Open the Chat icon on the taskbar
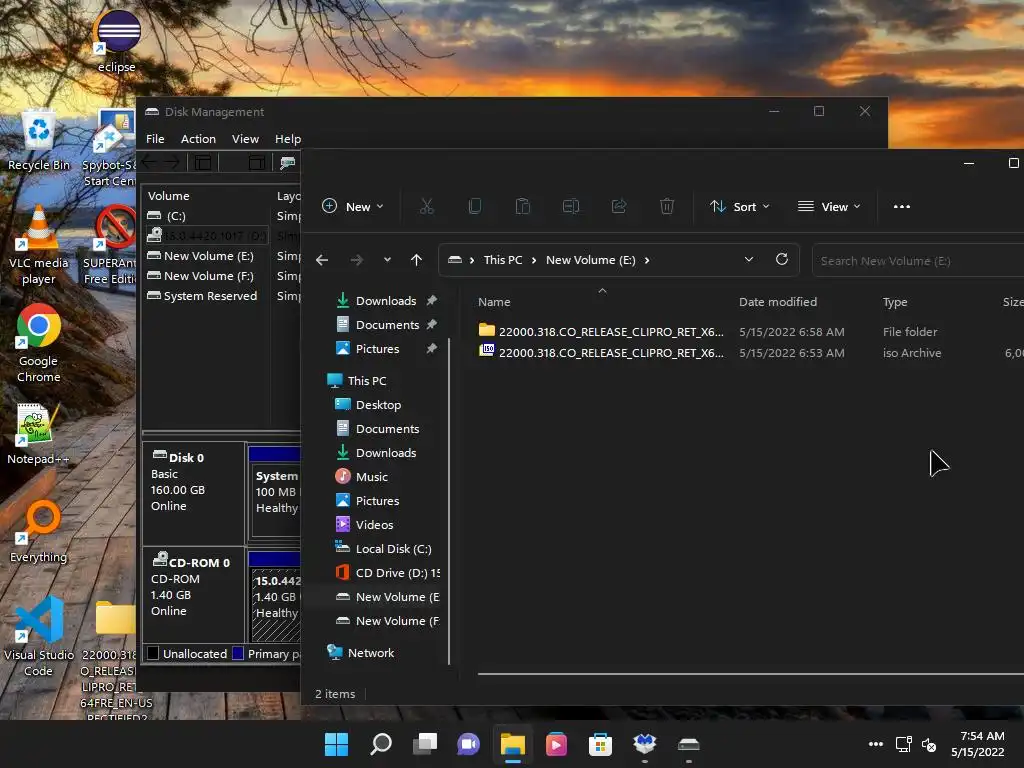This screenshot has height=768, width=1024. (x=468, y=744)
